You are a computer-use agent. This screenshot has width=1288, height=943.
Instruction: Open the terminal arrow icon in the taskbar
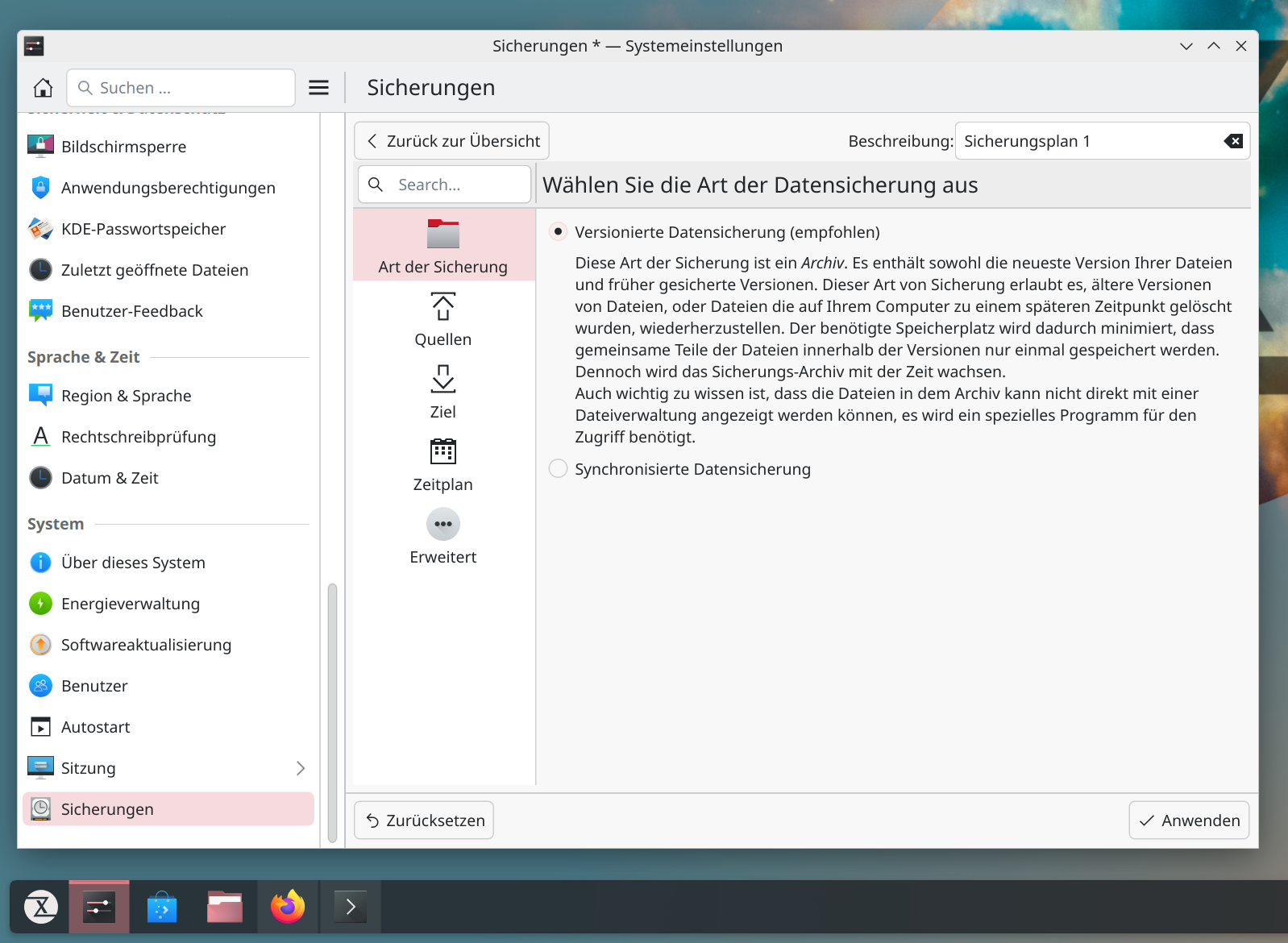(351, 908)
